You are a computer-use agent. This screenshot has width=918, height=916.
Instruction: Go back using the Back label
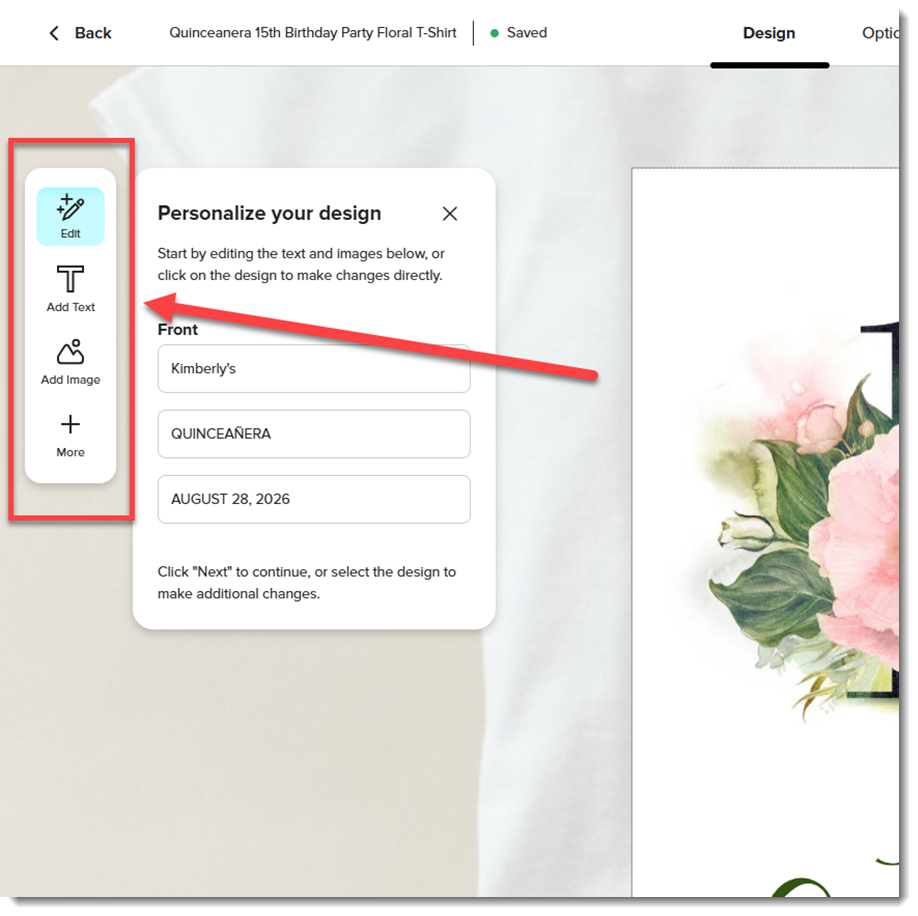93,33
